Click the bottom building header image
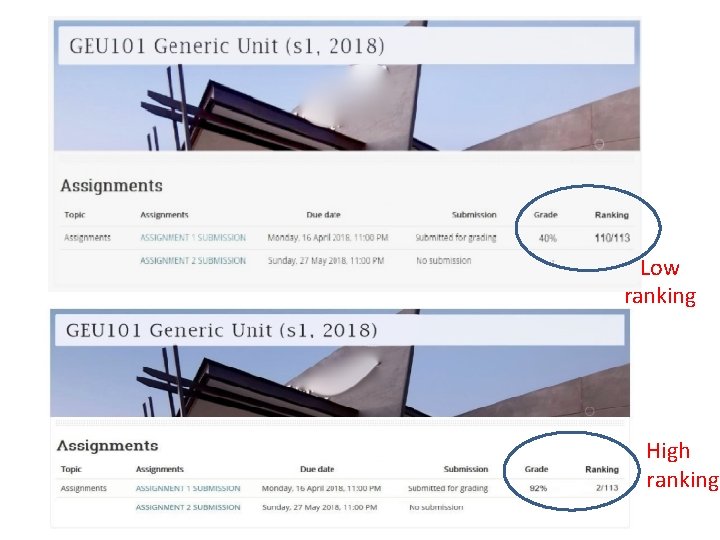This screenshot has width=720, height=540. click(x=340, y=381)
